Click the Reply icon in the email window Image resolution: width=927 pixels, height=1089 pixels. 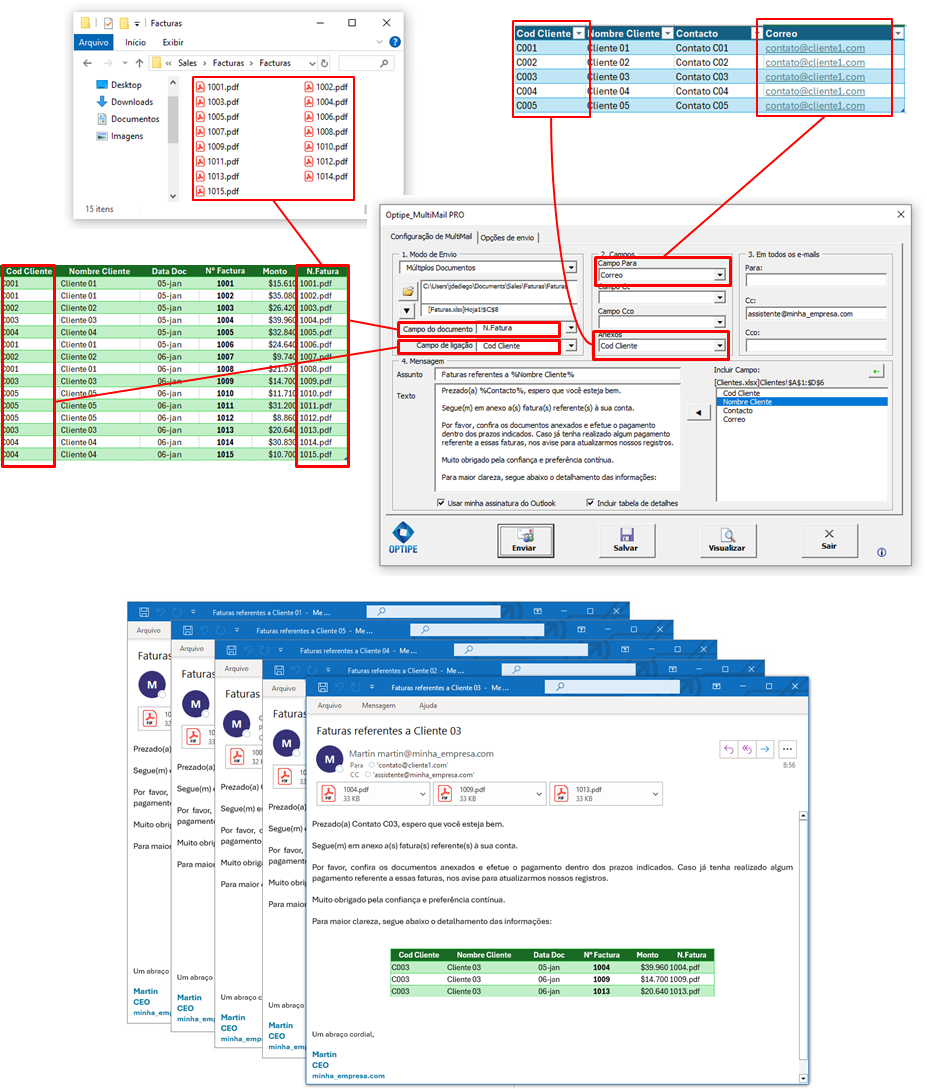pos(728,749)
